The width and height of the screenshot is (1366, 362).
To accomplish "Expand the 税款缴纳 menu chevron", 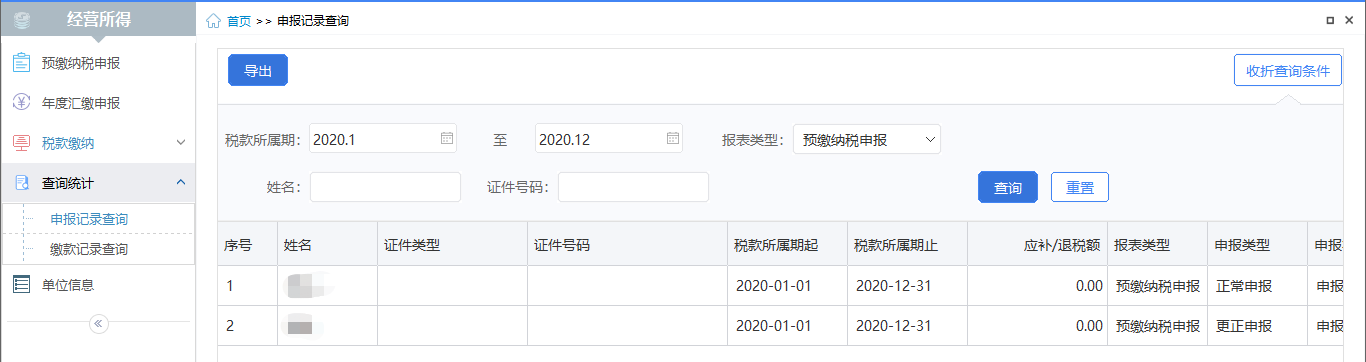I will coord(181,143).
